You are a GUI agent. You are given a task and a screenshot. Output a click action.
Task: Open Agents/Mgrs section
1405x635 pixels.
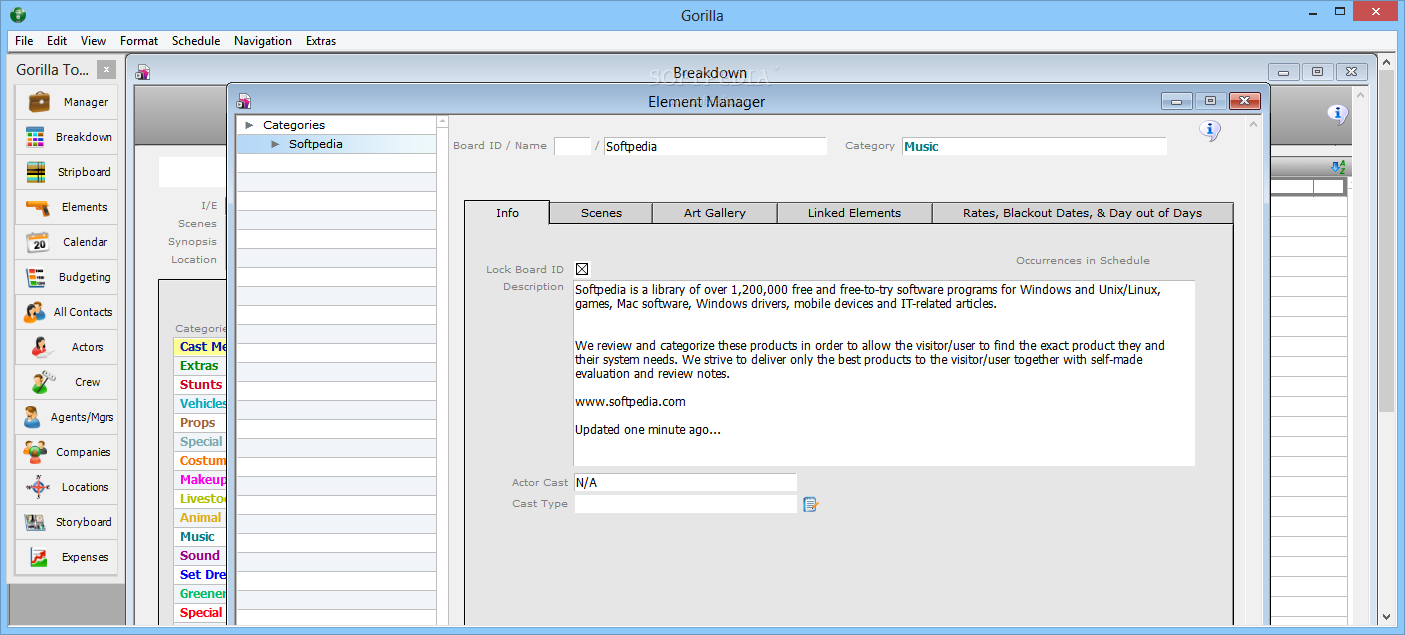pos(66,417)
